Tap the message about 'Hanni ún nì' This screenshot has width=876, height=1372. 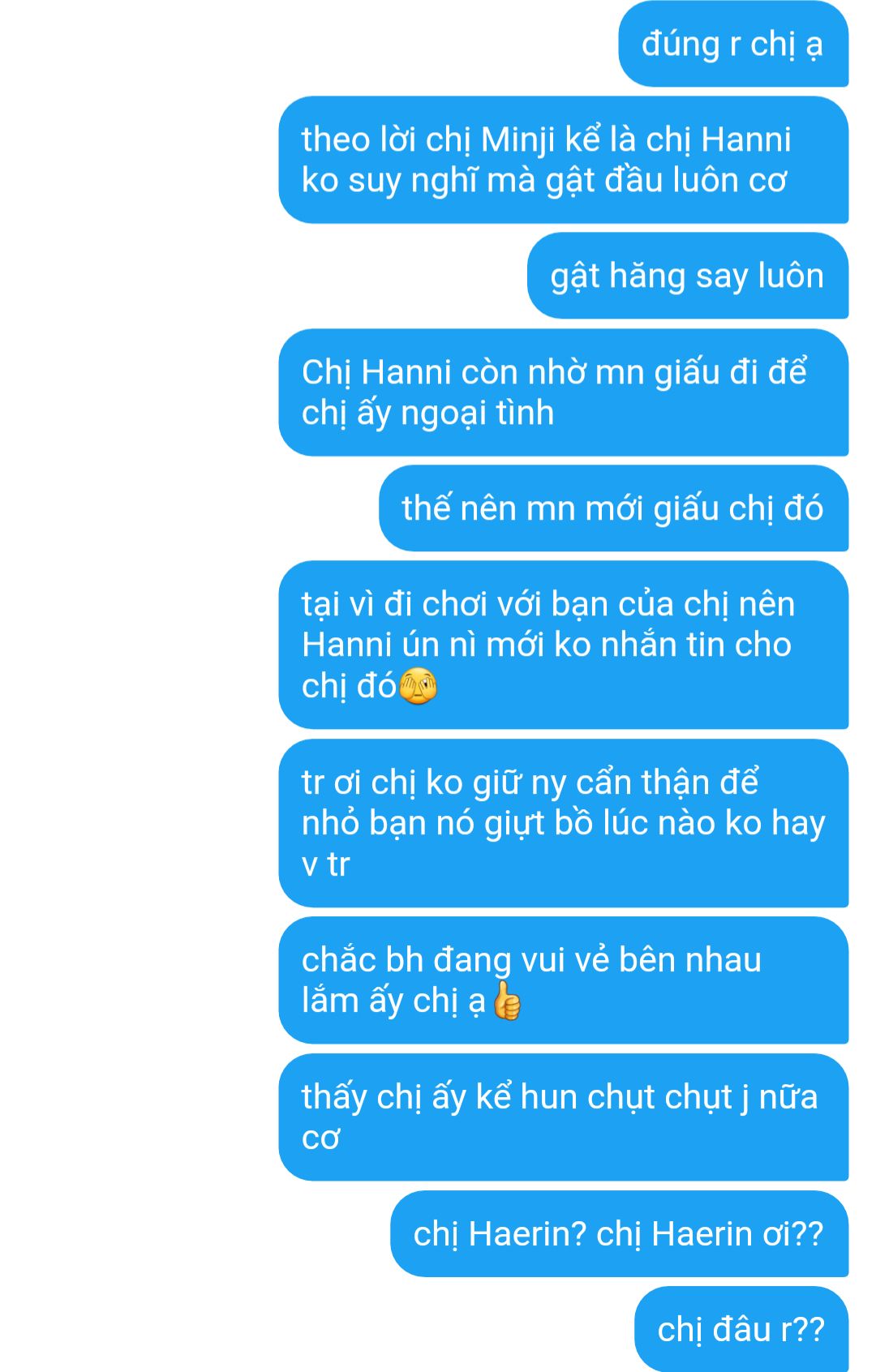(x=564, y=645)
